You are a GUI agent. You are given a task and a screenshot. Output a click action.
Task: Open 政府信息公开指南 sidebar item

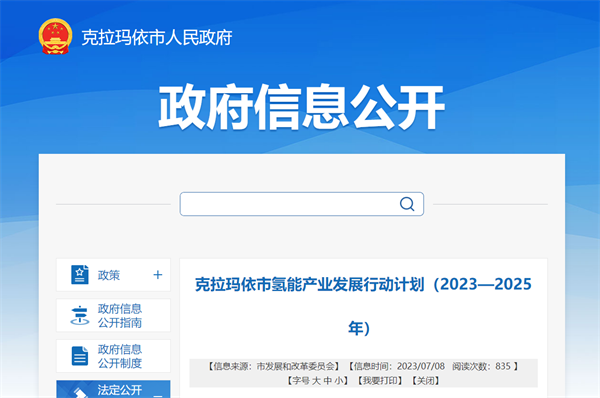pyautogui.click(x=113, y=315)
